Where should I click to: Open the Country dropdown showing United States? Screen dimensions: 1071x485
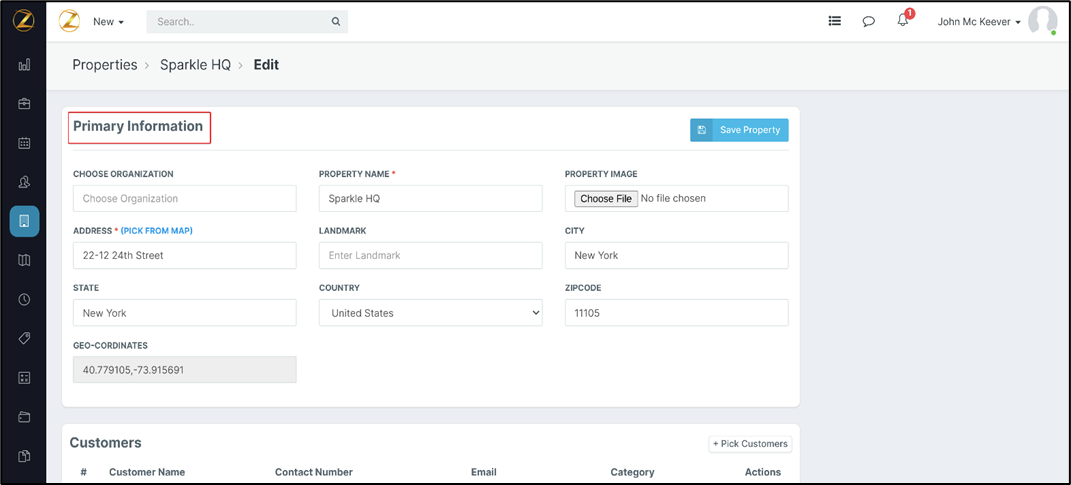tap(431, 313)
